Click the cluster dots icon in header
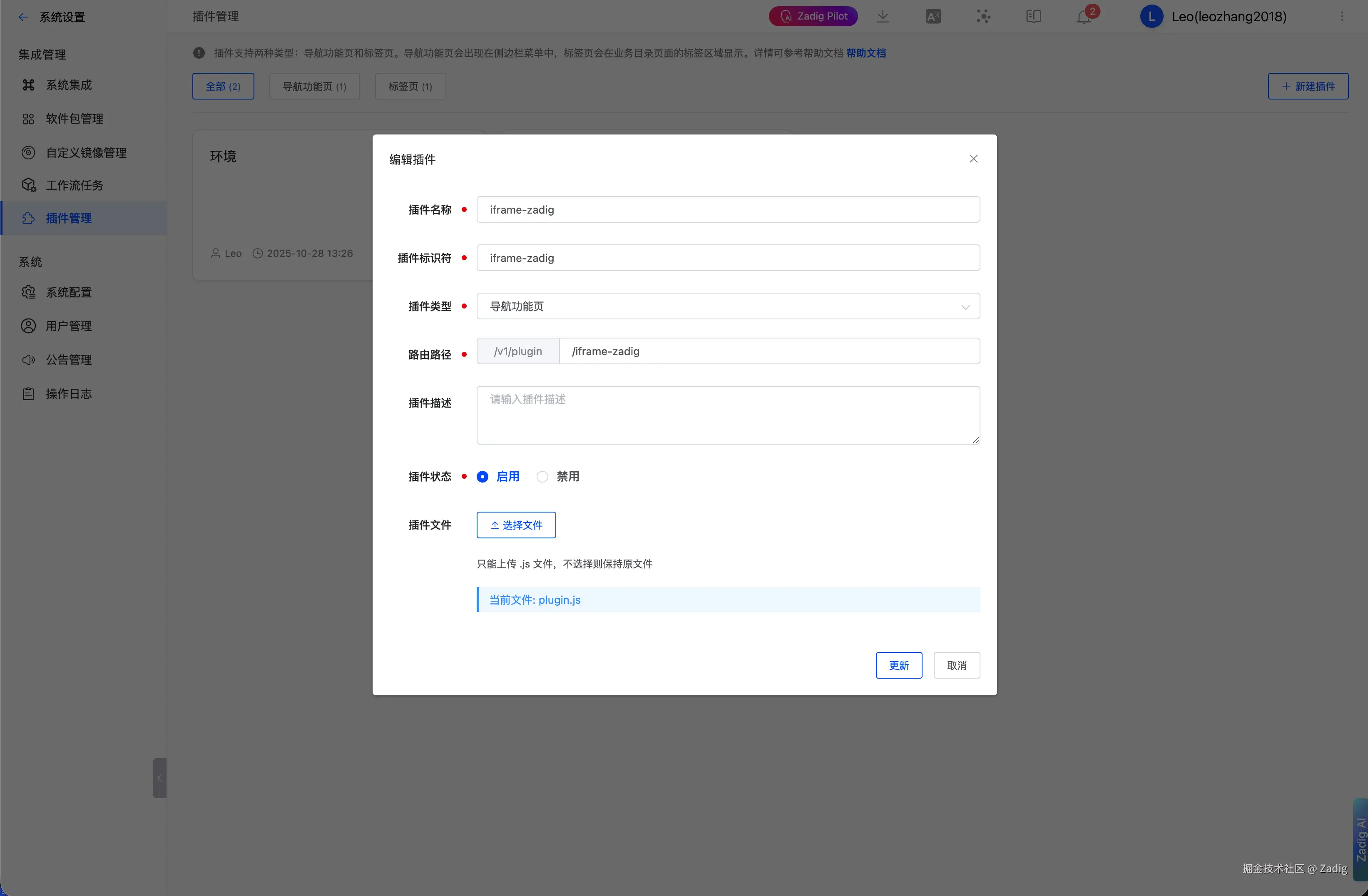Viewport: 1368px width, 896px height. click(983, 17)
